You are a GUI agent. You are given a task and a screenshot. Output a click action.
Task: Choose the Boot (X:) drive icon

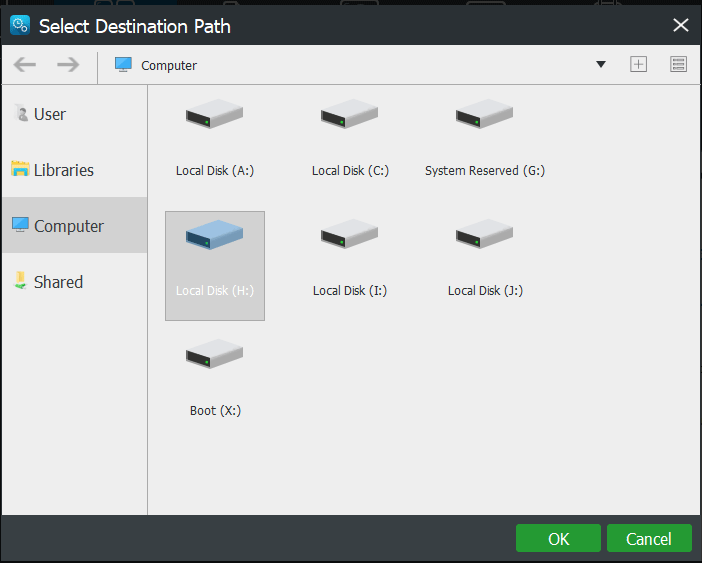point(214,356)
